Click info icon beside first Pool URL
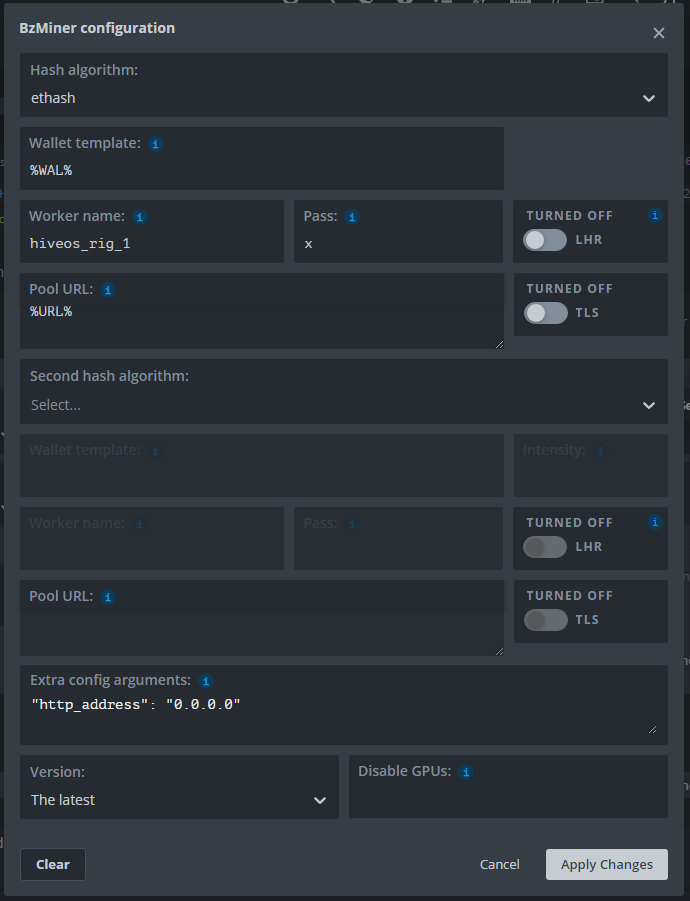This screenshot has height=901, width=690. pyautogui.click(x=109, y=290)
